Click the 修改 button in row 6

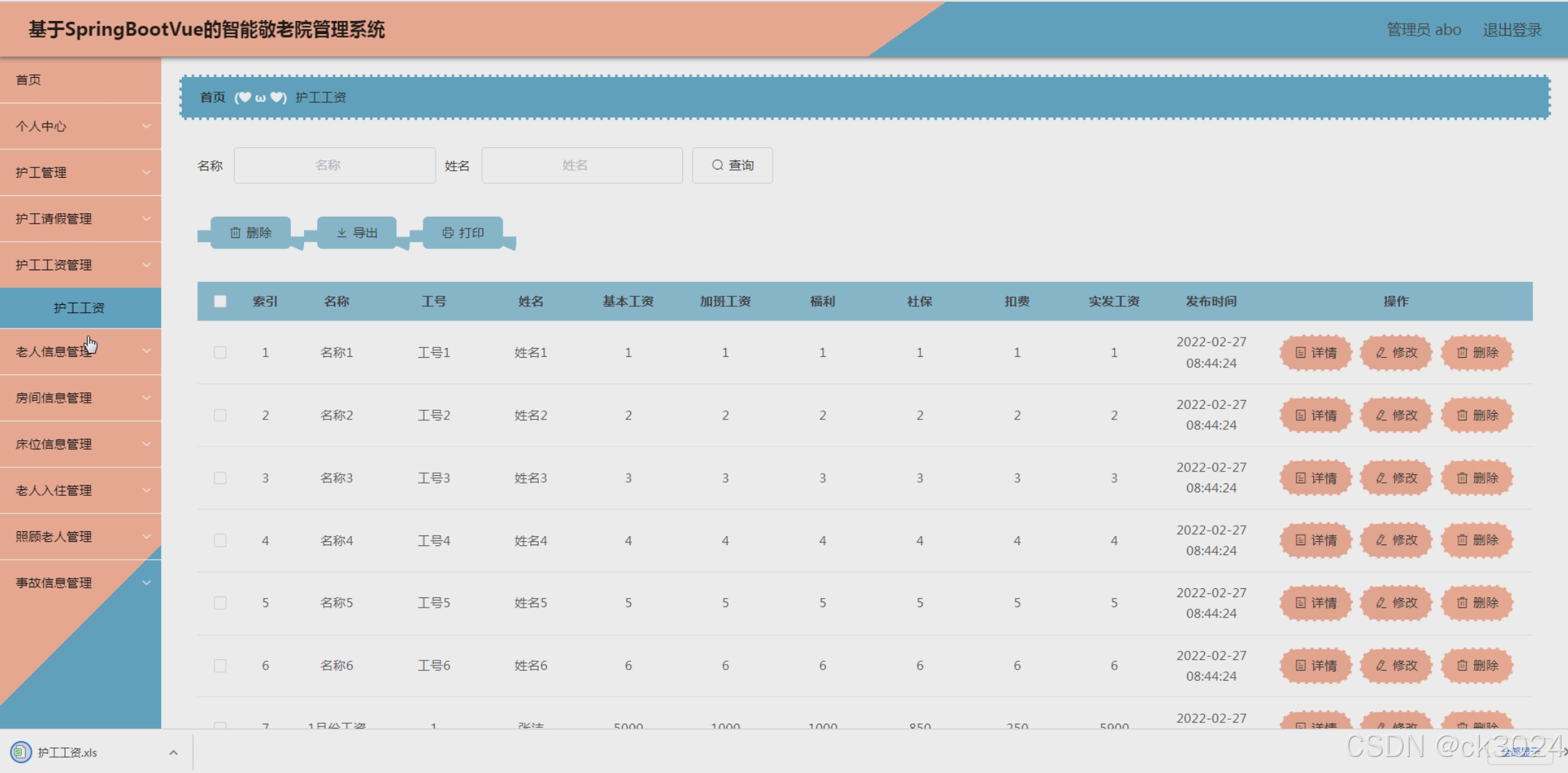click(x=1397, y=665)
